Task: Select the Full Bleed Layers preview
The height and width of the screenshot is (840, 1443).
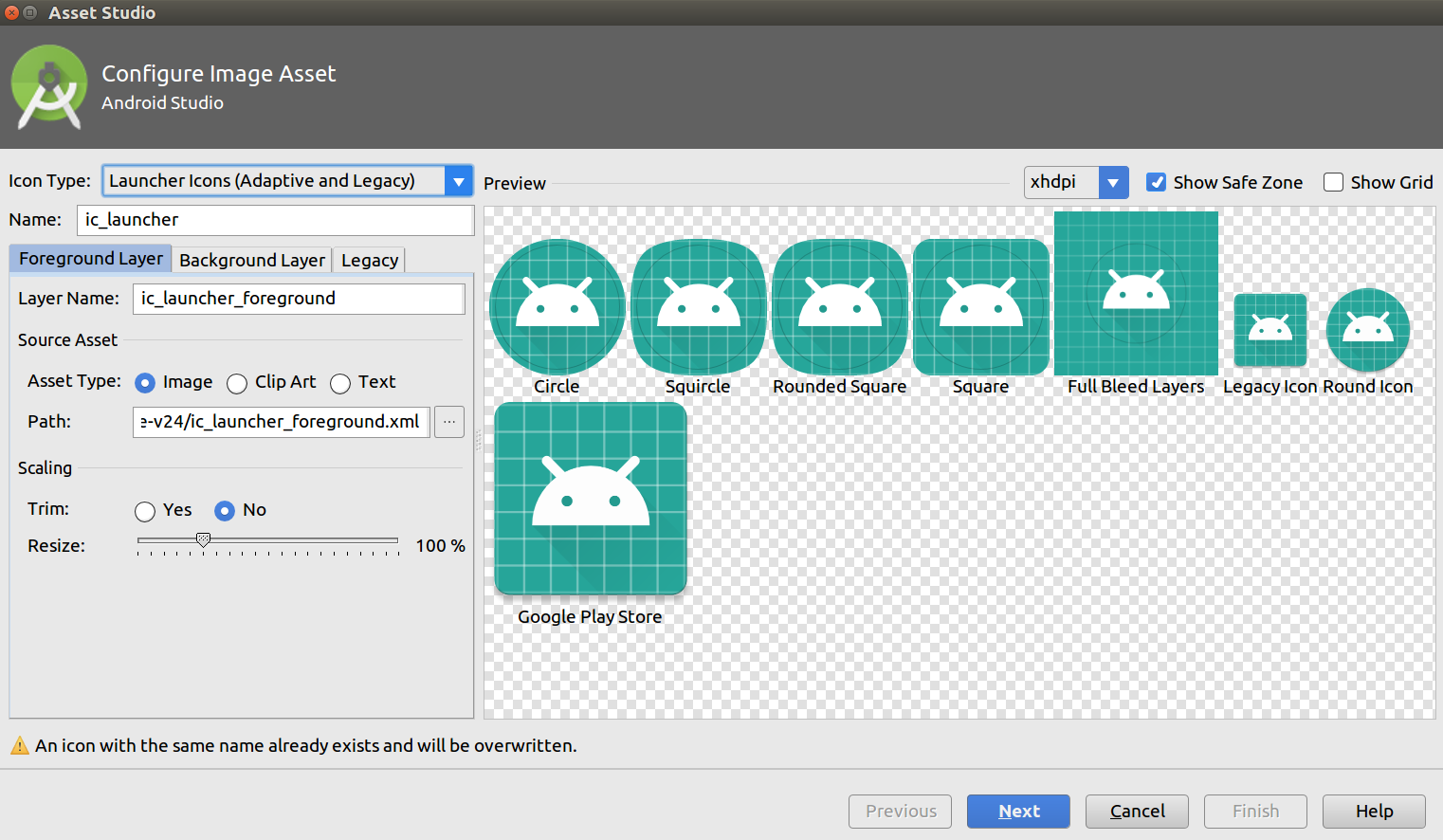Action: coord(1136,293)
